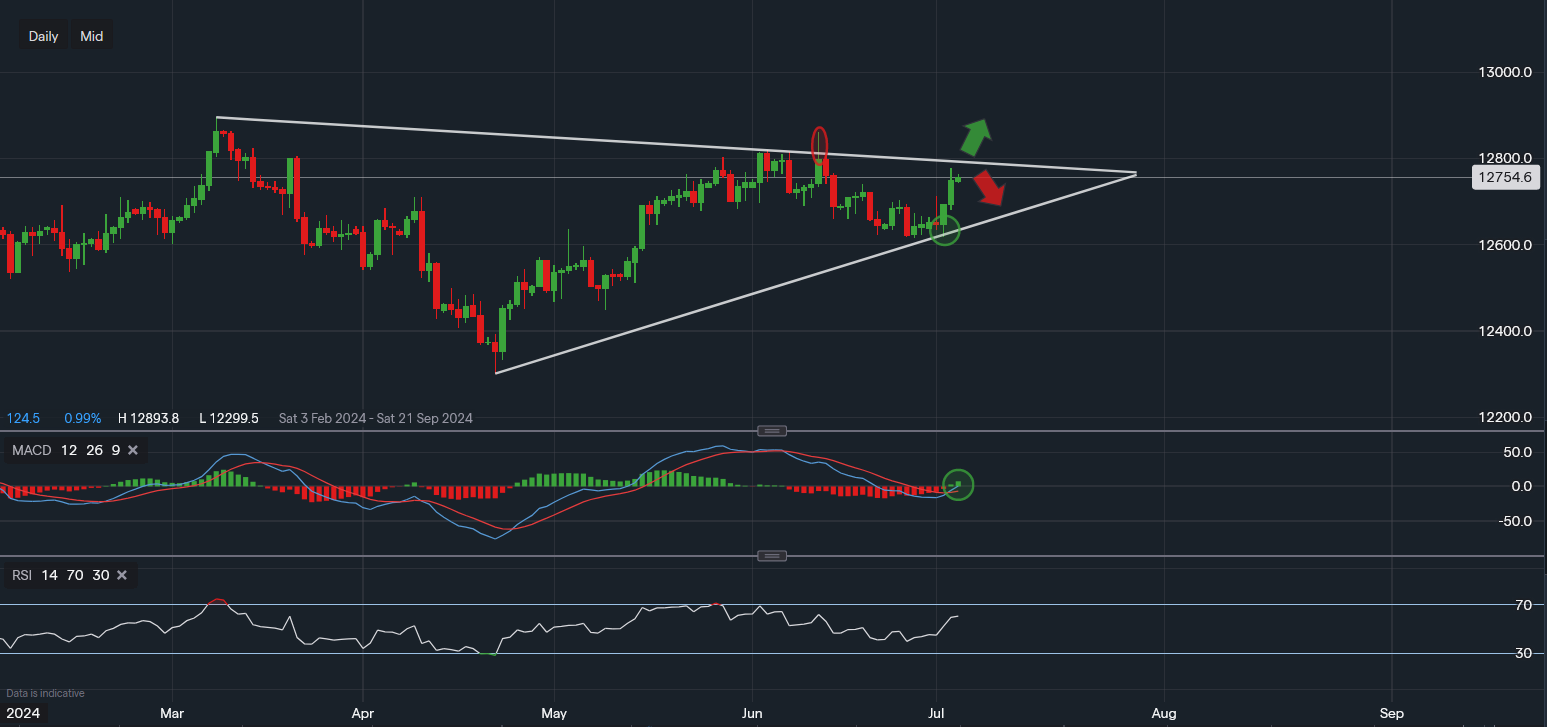
Task: Remove the MACD indicator with its X
Action: click(134, 450)
